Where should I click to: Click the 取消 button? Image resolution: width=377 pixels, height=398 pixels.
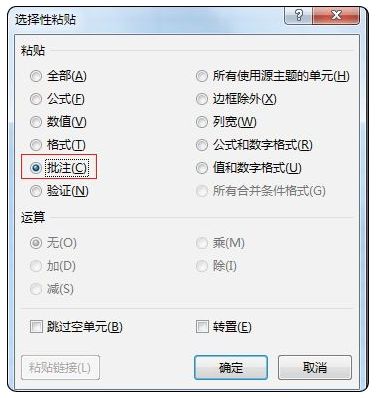tap(315, 367)
